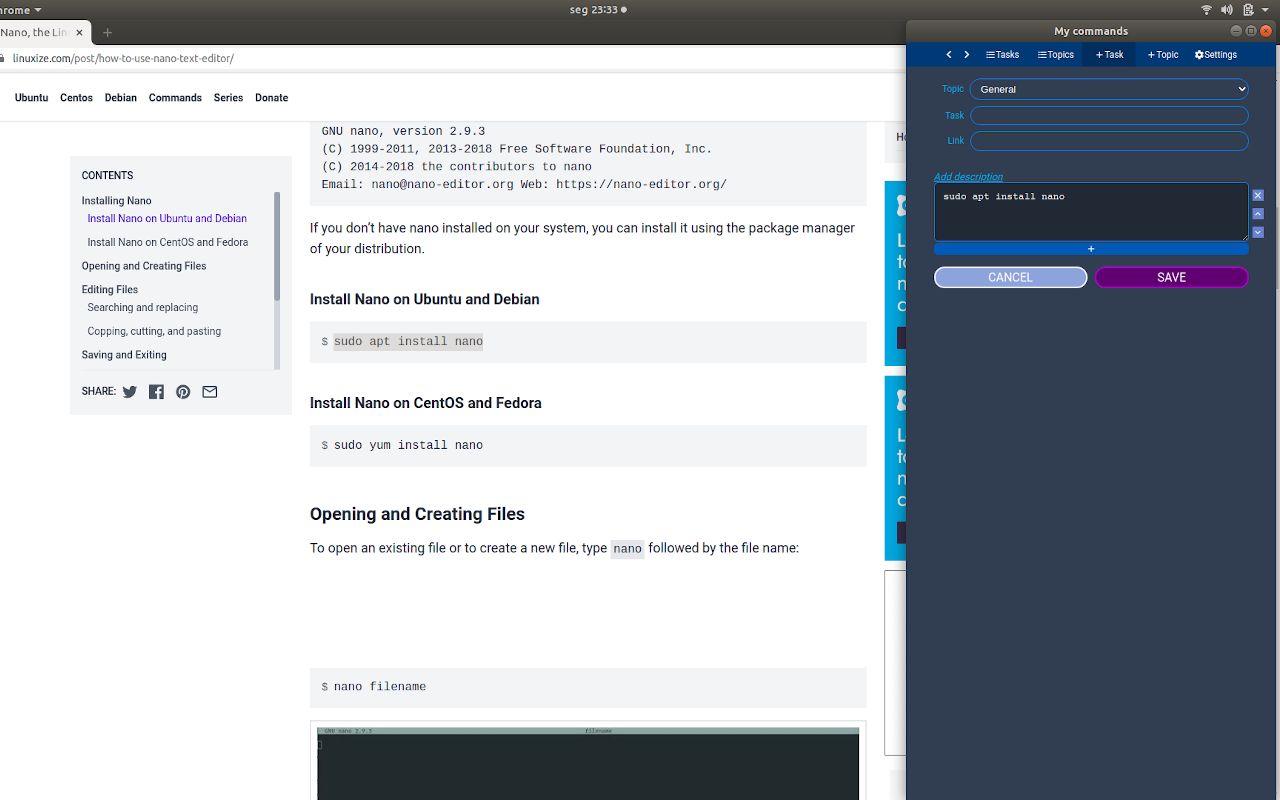The width and height of the screenshot is (1280, 800).
Task: Click the sudo yum install nano code
Action: pos(408,445)
